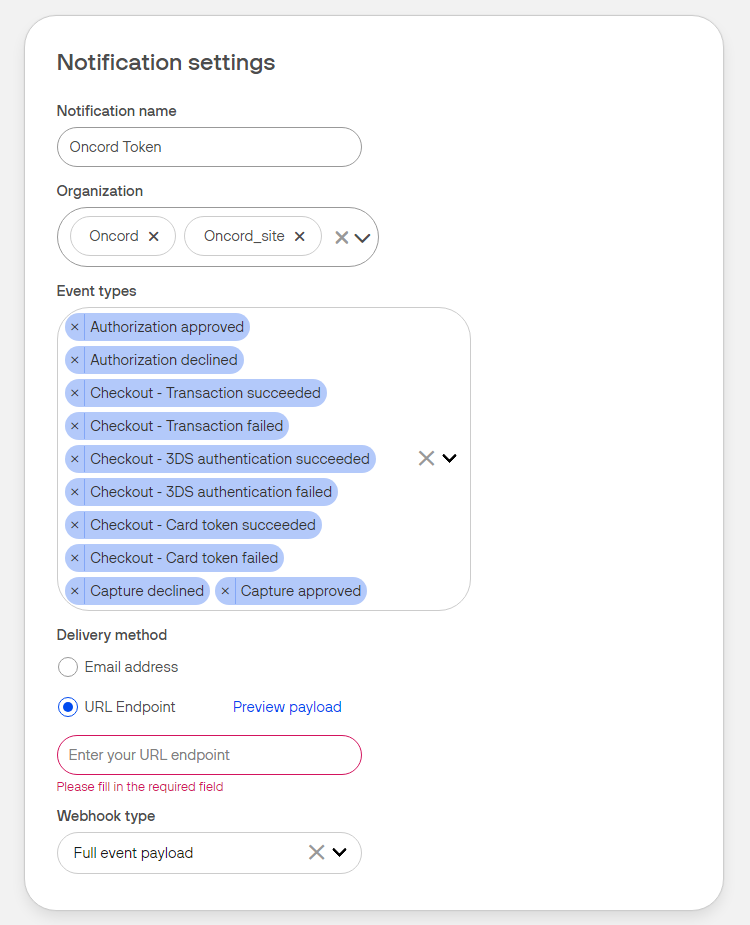The width and height of the screenshot is (750, 925).
Task: Remove the Authorization declined event tag
Action: tap(75, 360)
